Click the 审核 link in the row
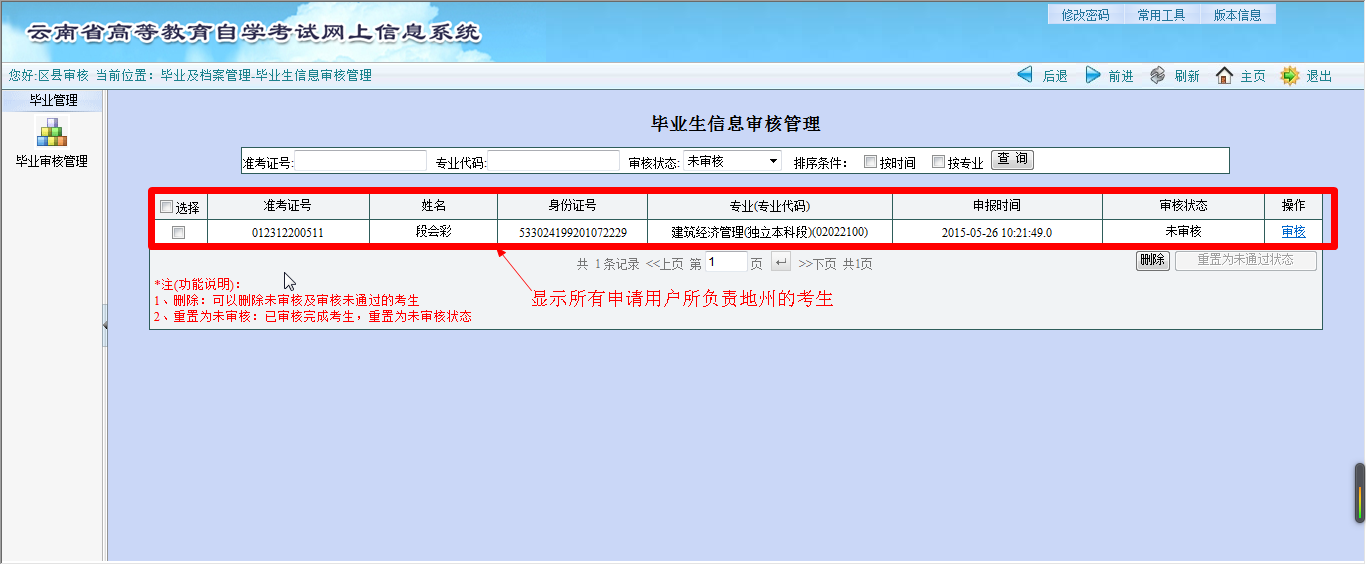 click(x=1293, y=232)
